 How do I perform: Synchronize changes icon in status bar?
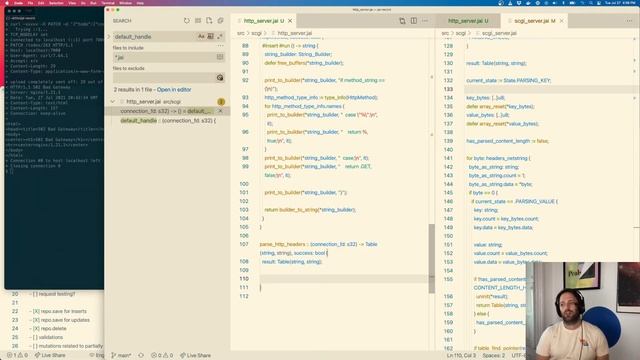(x=141, y=356)
